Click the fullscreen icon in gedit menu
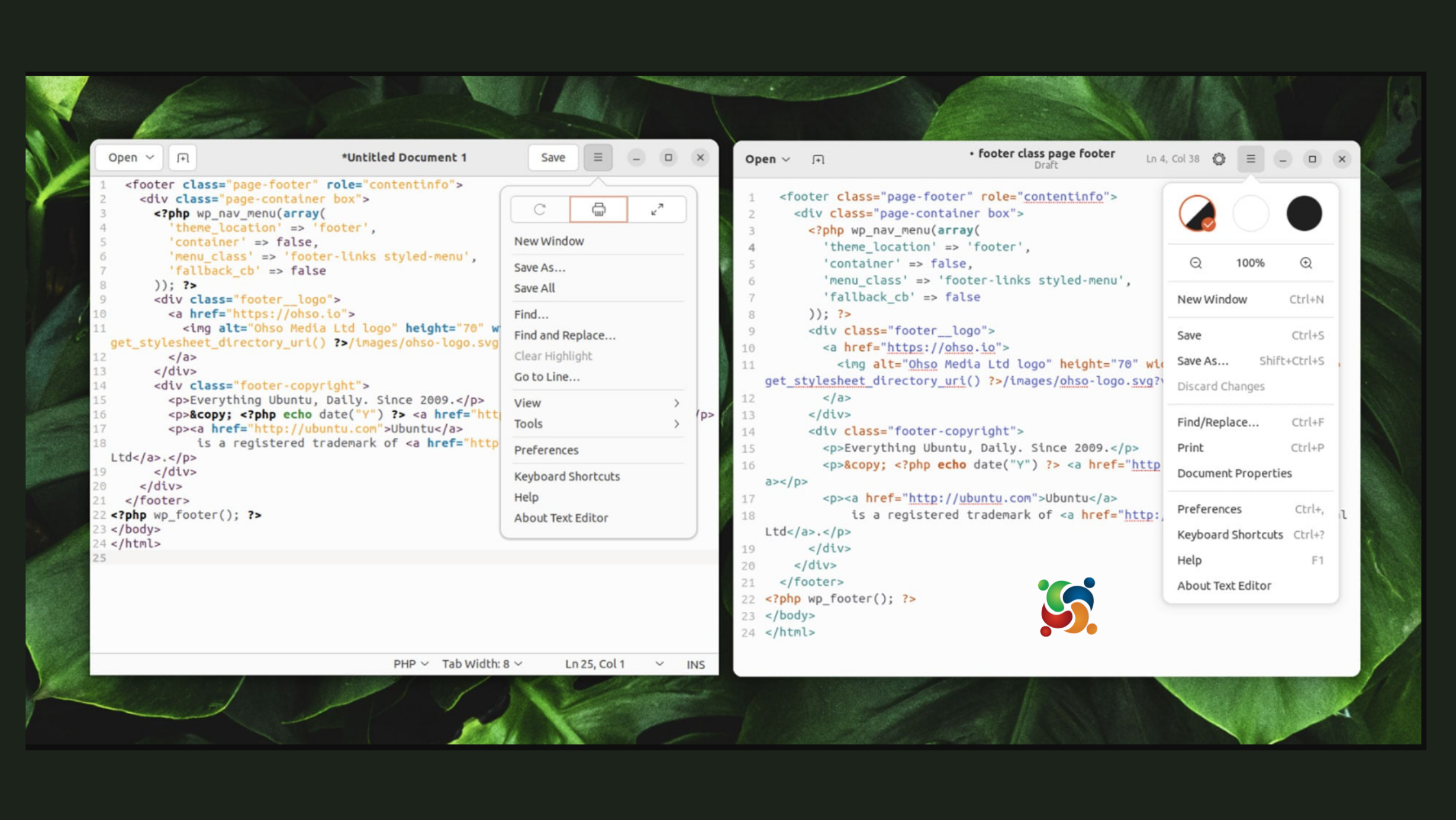Image resolution: width=1456 pixels, height=820 pixels. click(657, 209)
